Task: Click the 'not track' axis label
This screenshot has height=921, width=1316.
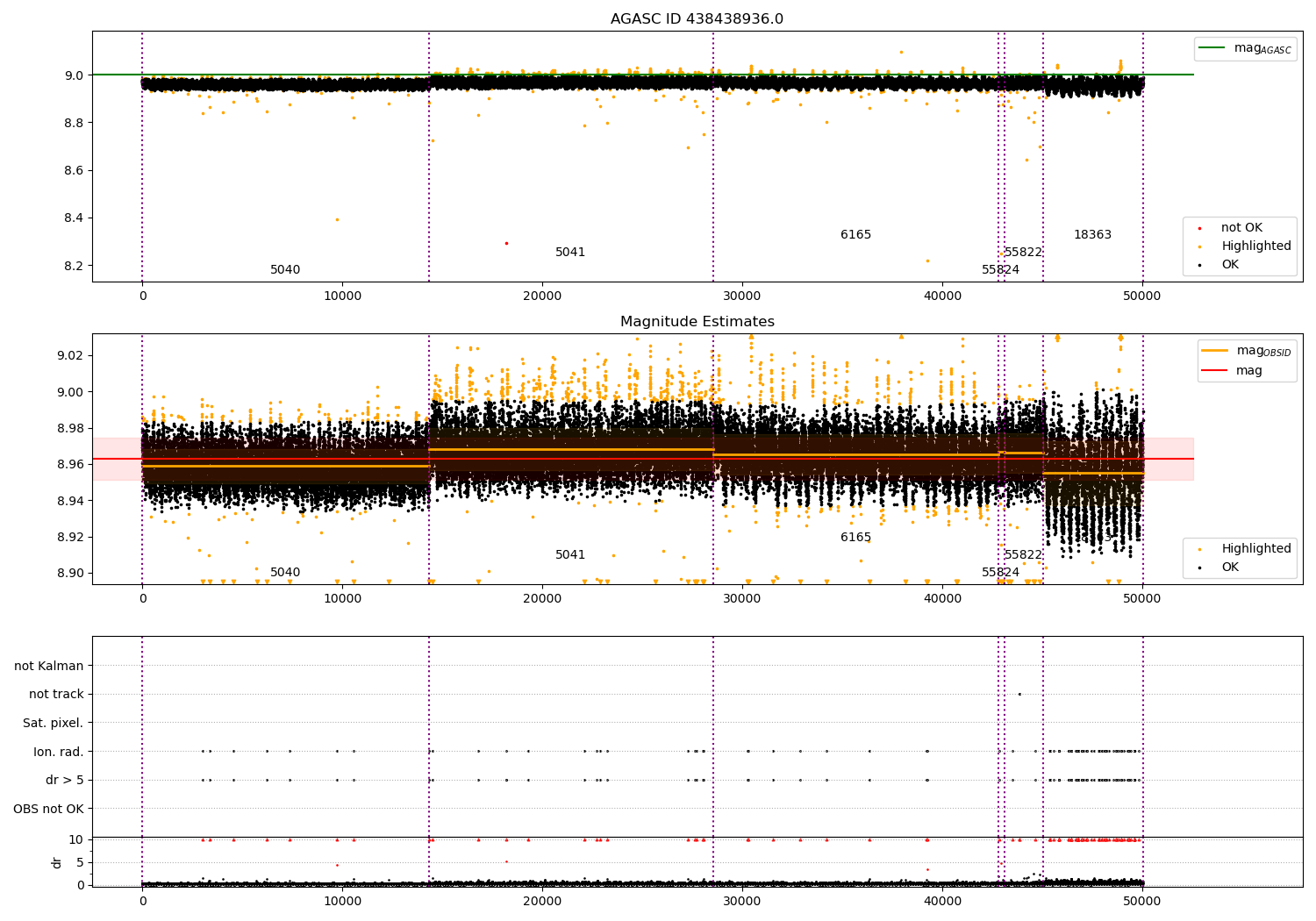Action: point(56,695)
